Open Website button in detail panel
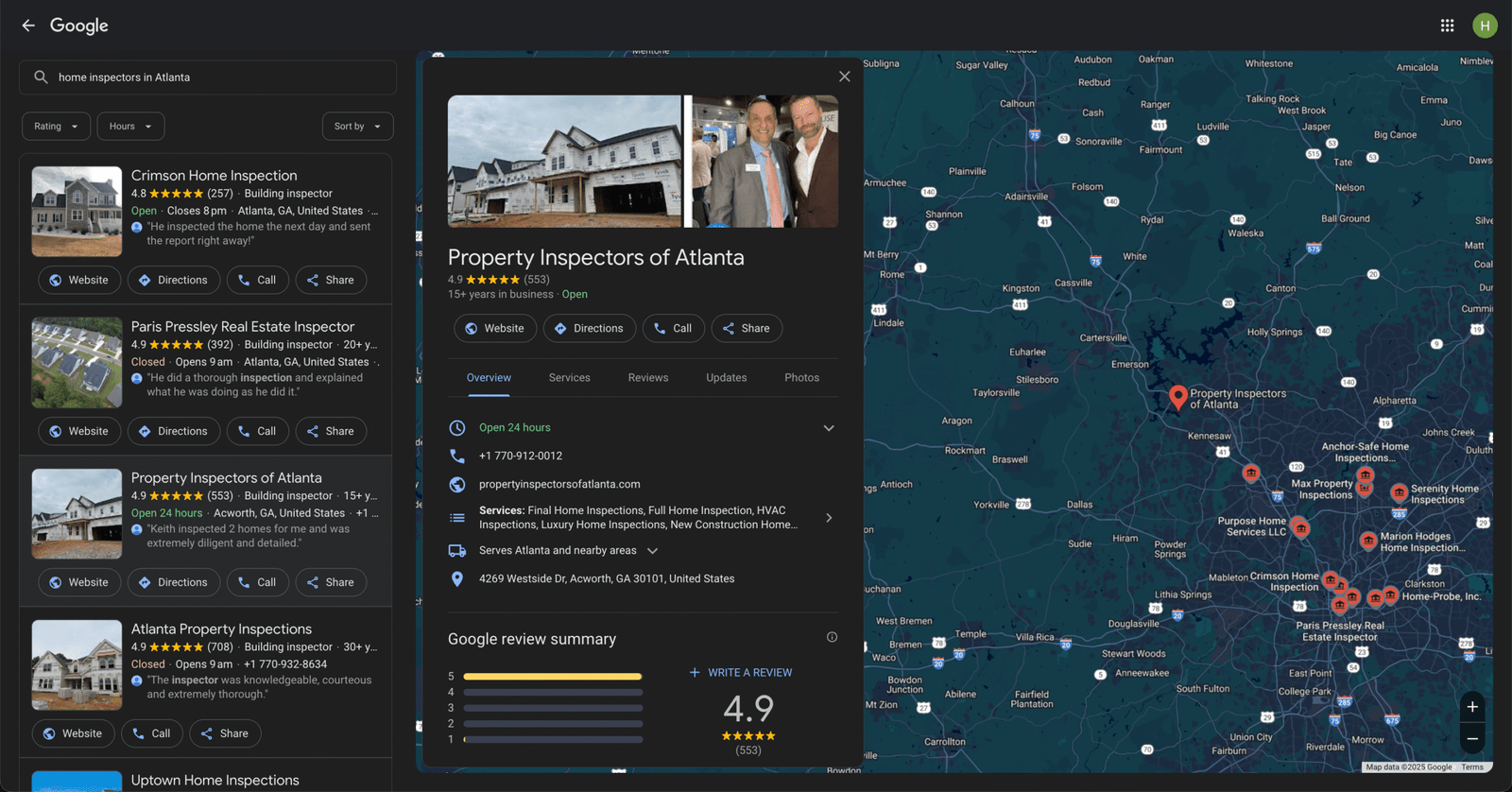Image resolution: width=1512 pixels, height=792 pixels. point(495,328)
